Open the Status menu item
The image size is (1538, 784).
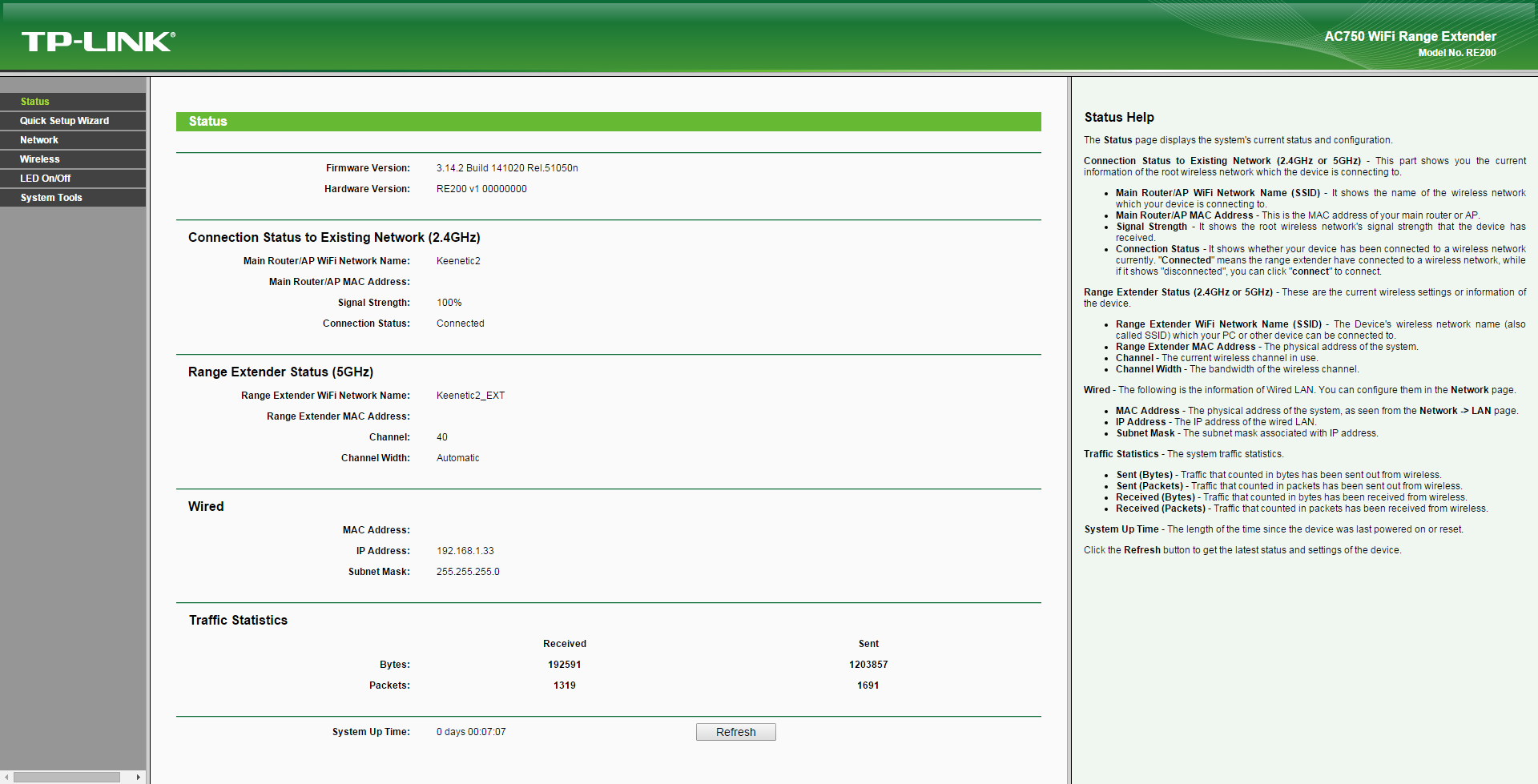click(35, 102)
